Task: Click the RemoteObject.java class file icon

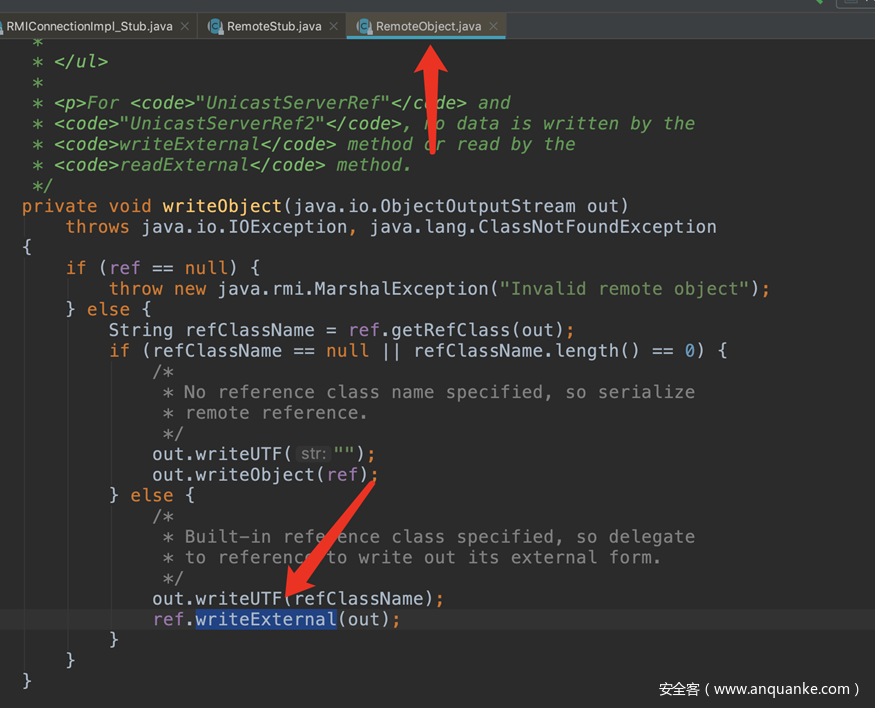Action: tap(364, 26)
